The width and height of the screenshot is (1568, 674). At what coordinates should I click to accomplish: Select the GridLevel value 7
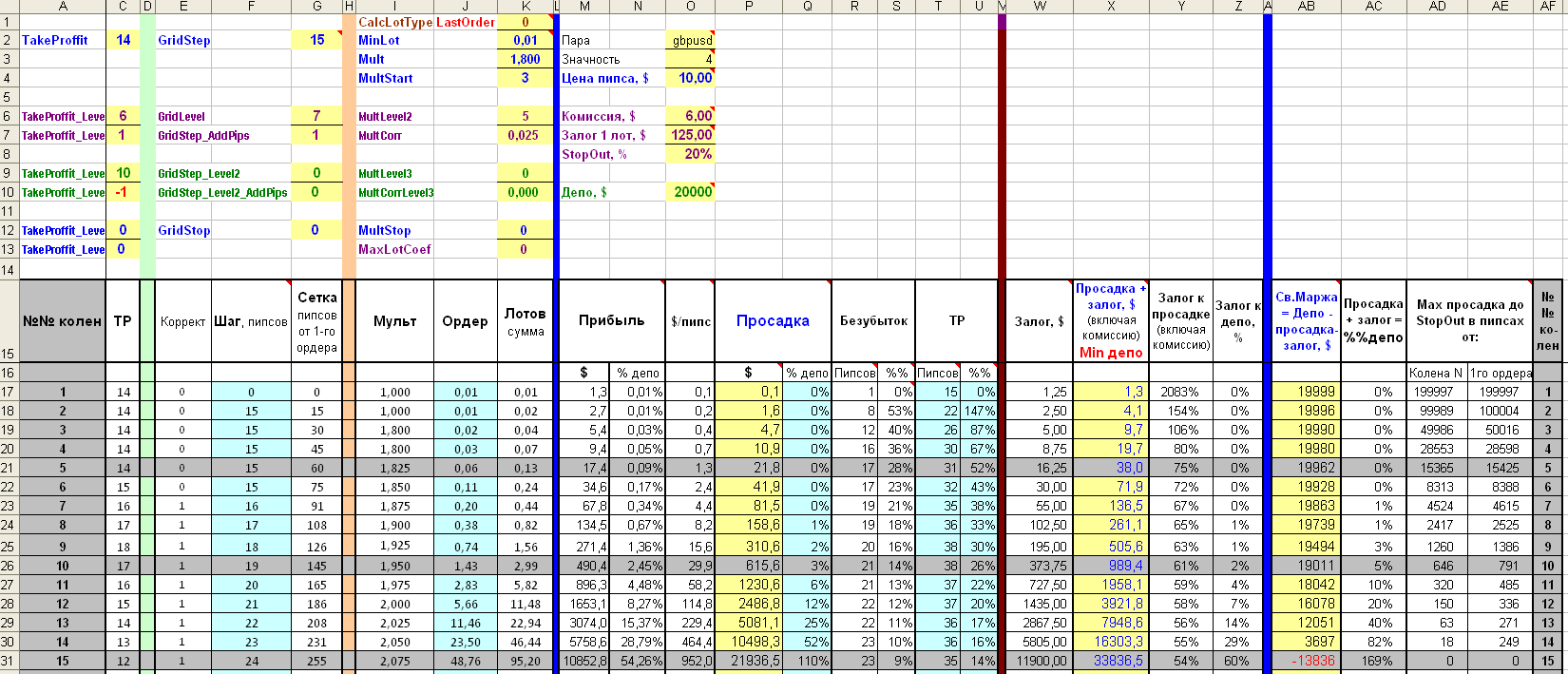pos(317,116)
